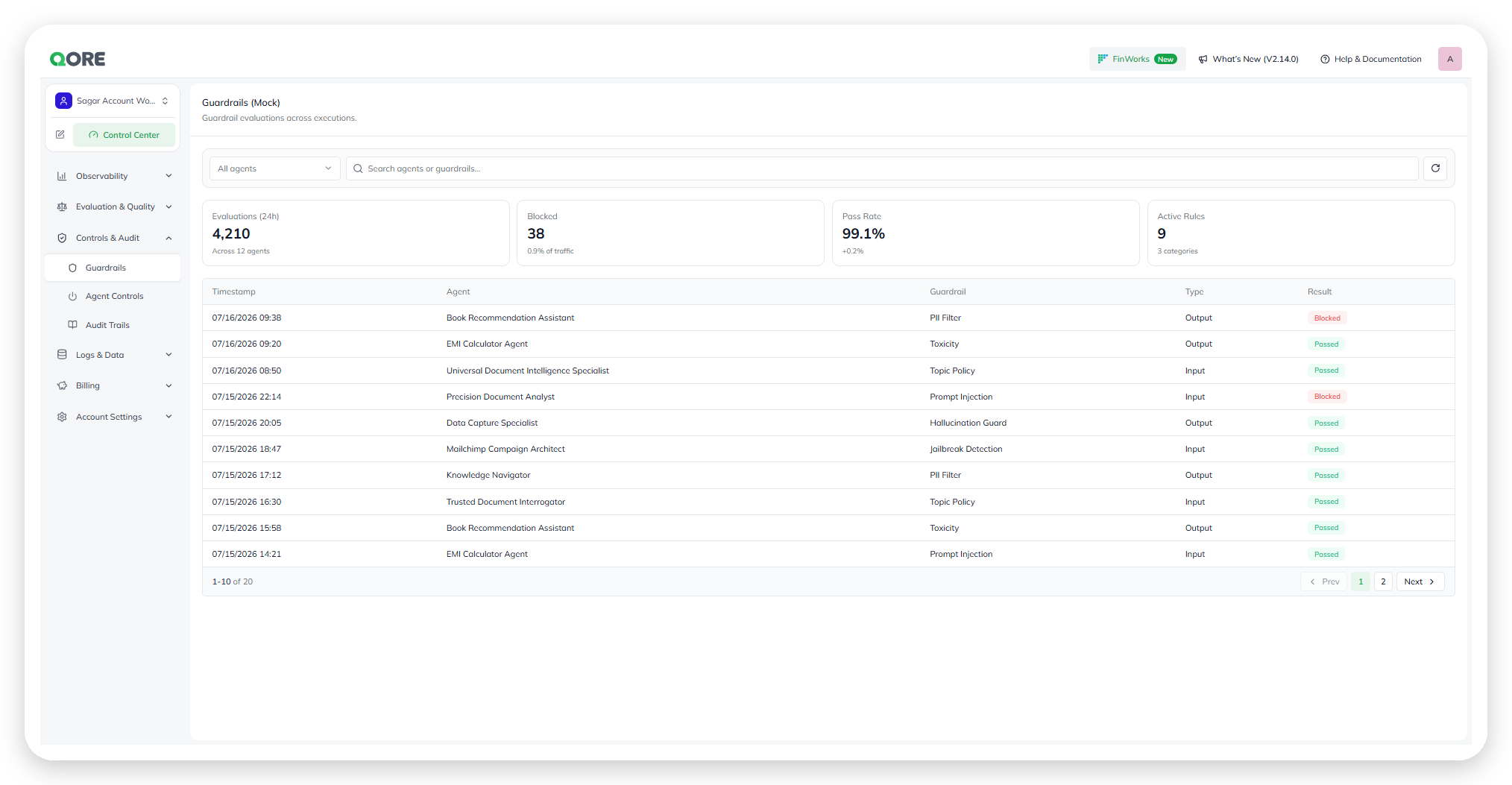
Task: Open the workspace switcher arrows
Action: [165, 101]
